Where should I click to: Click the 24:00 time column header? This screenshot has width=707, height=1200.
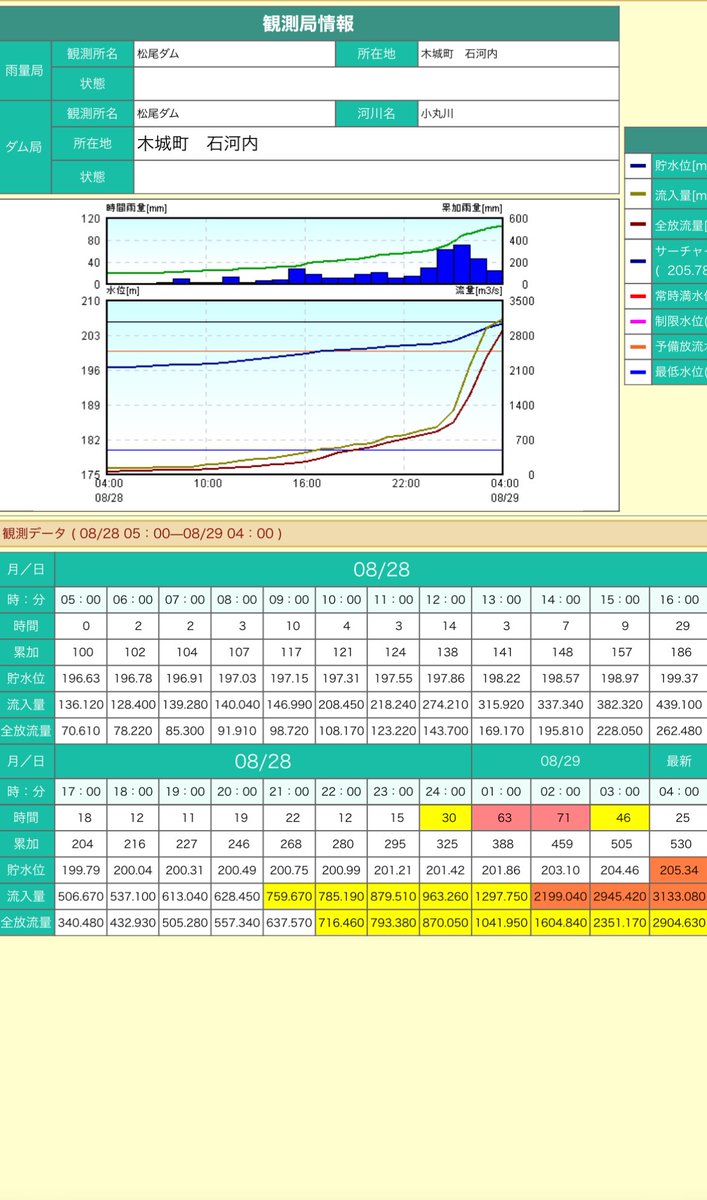[x=445, y=789]
